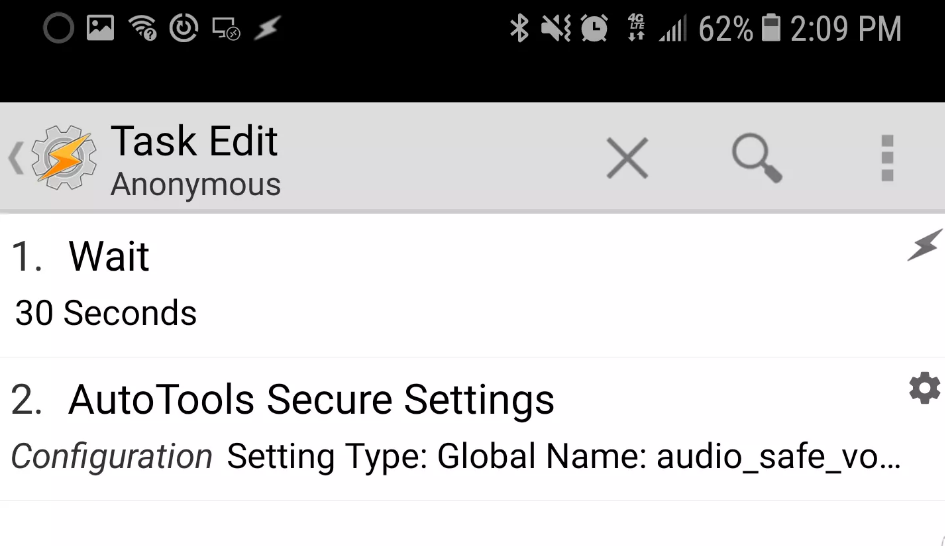The height and width of the screenshot is (546, 945).
Task: Tap the Tasker gear logo icon
Action: (x=64, y=158)
